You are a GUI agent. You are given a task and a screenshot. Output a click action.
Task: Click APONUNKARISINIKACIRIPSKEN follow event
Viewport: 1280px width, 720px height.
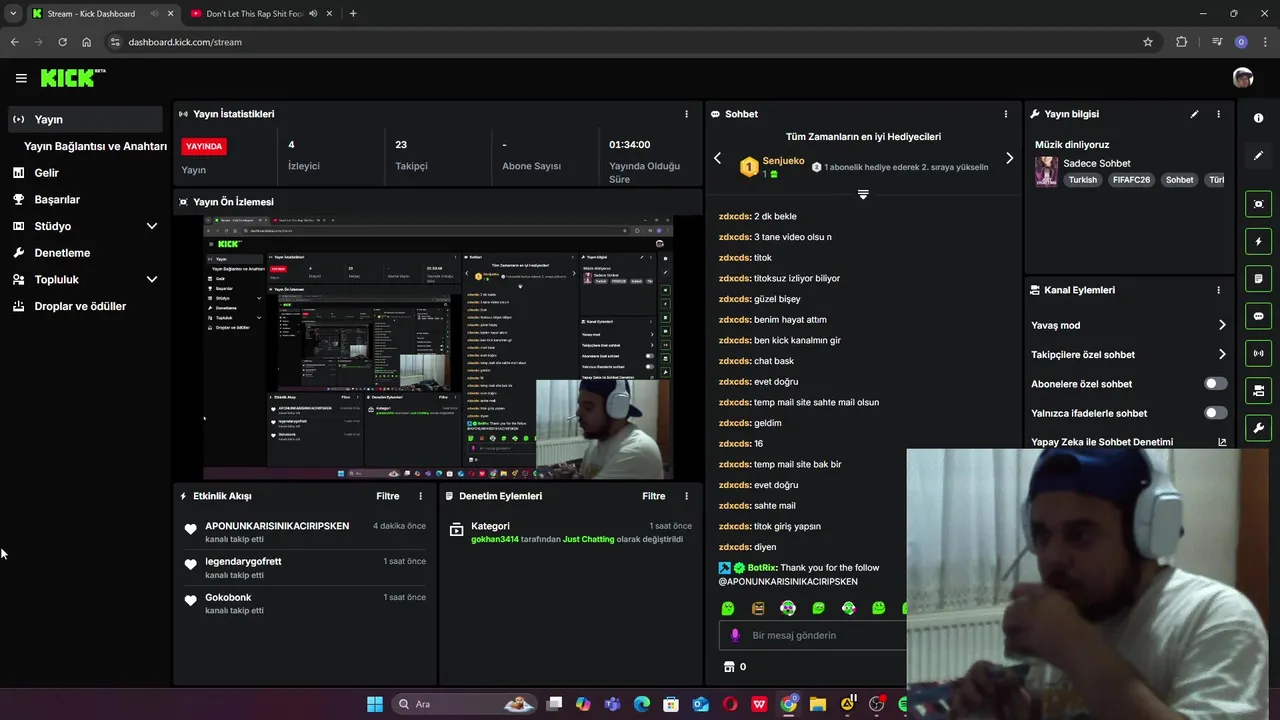coord(305,531)
